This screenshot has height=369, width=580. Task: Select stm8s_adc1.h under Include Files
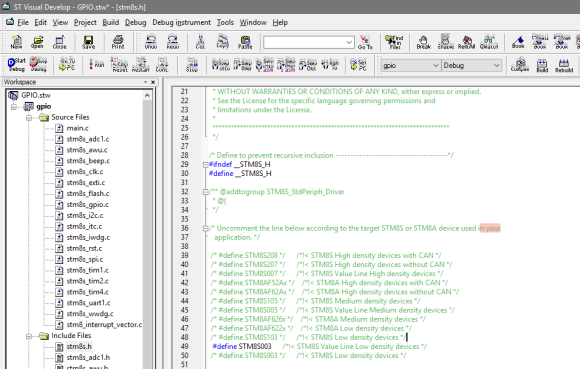click(x=88, y=358)
